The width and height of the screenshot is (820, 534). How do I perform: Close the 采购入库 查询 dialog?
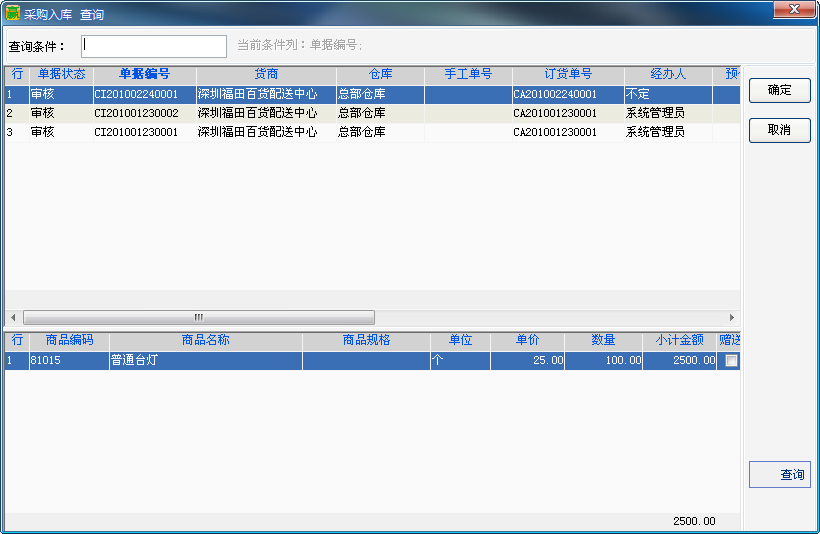[x=794, y=9]
